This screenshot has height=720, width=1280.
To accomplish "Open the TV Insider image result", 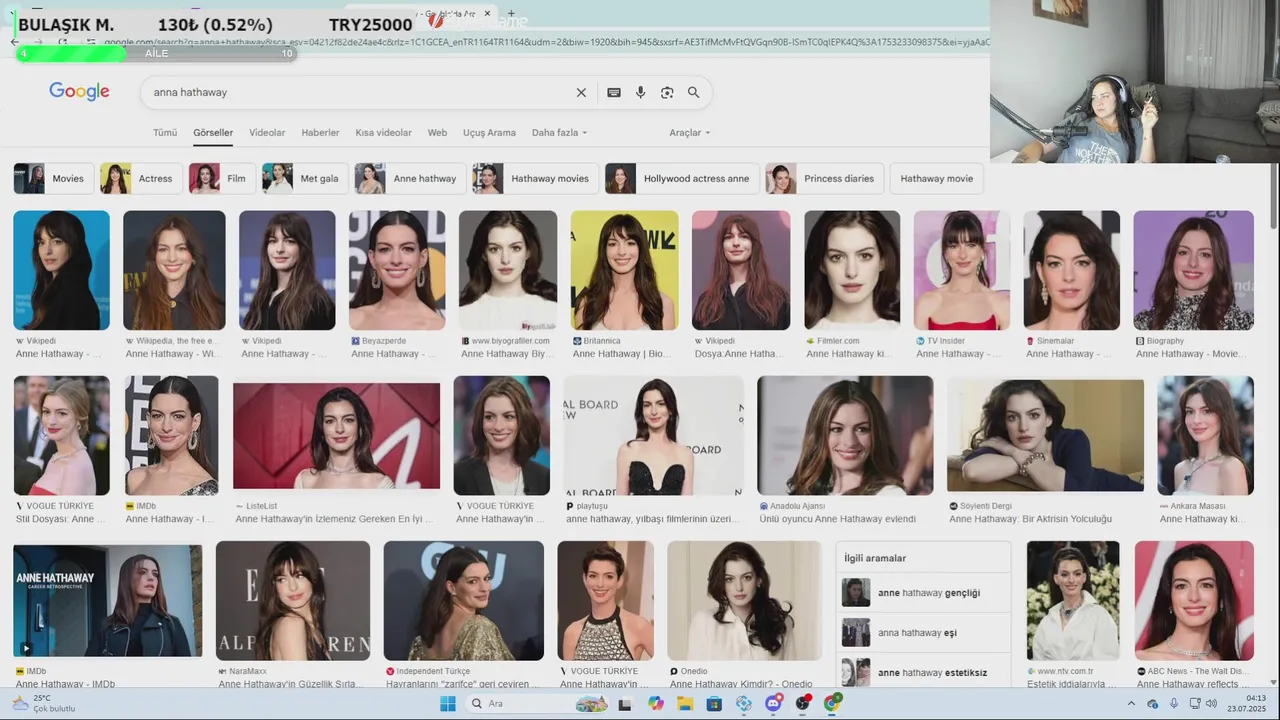I will click(x=961, y=270).
